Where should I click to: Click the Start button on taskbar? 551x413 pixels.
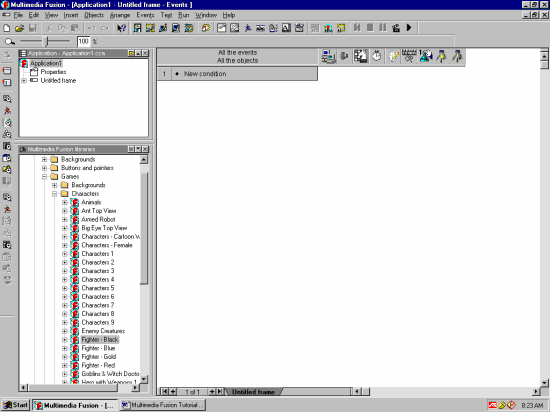pos(15,405)
